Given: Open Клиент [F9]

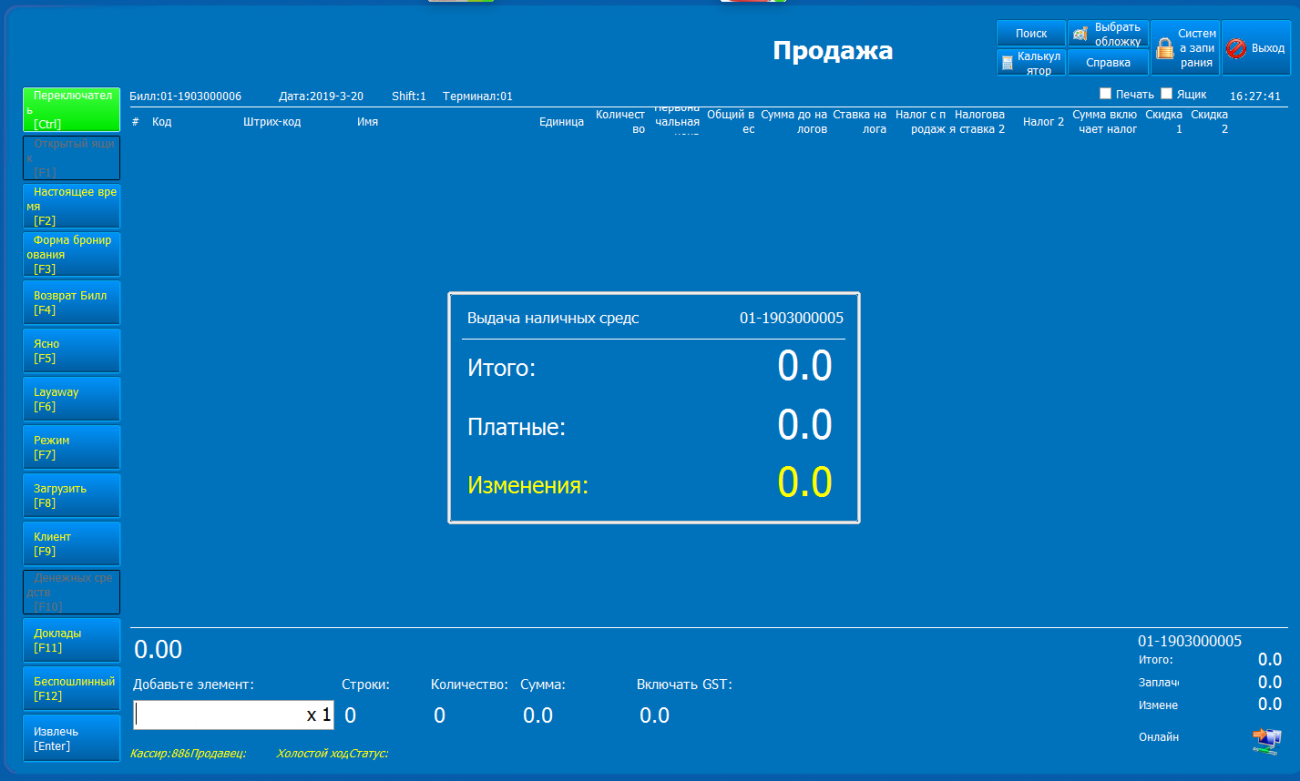Looking at the screenshot, I should click(x=71, y=544).
